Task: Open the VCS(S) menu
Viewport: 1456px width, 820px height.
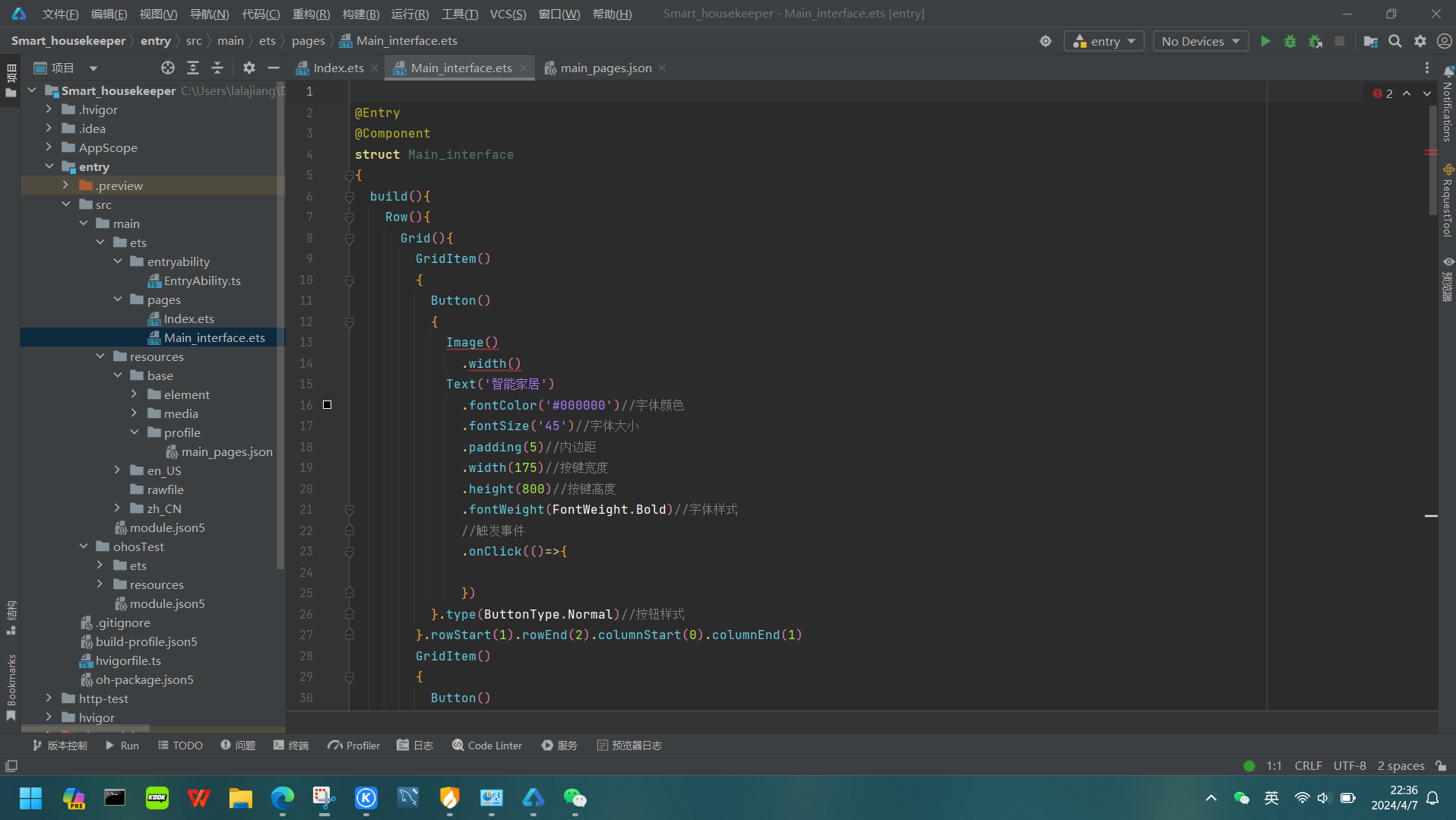Action: [x=508, y=14]
